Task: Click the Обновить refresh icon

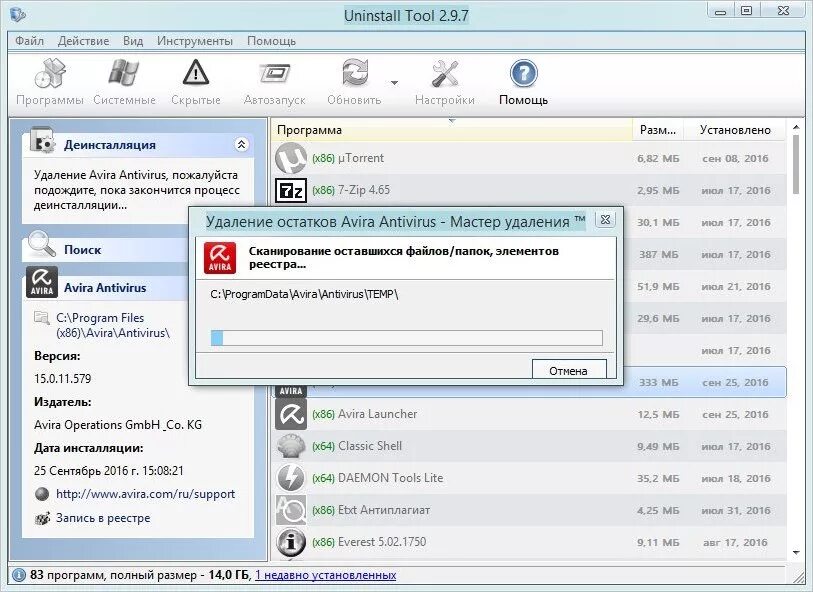Action: tap(355, 73)
